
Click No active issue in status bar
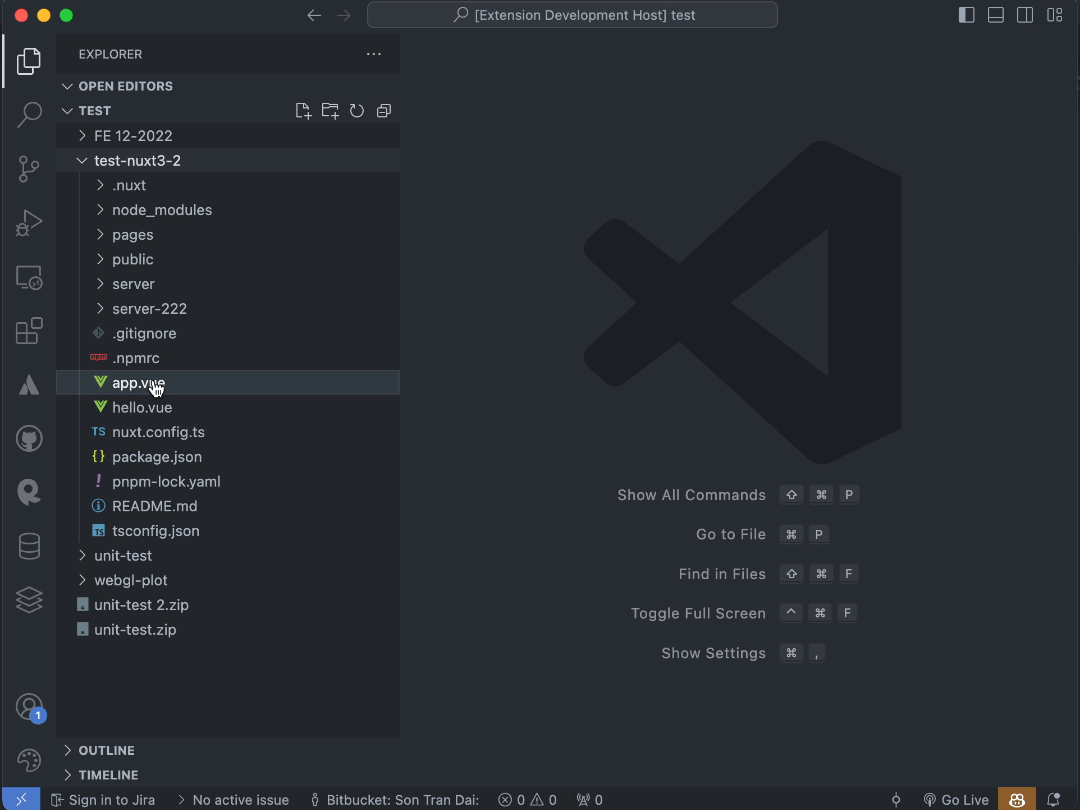pyautogui.click(x=233, y=800)
